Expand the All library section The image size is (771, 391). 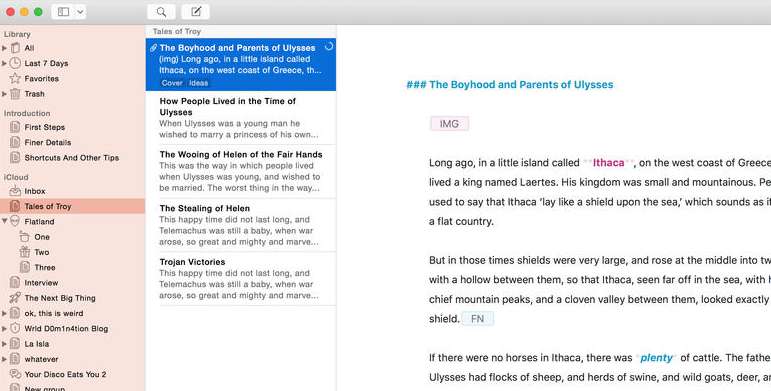click(x=4, y=48)
